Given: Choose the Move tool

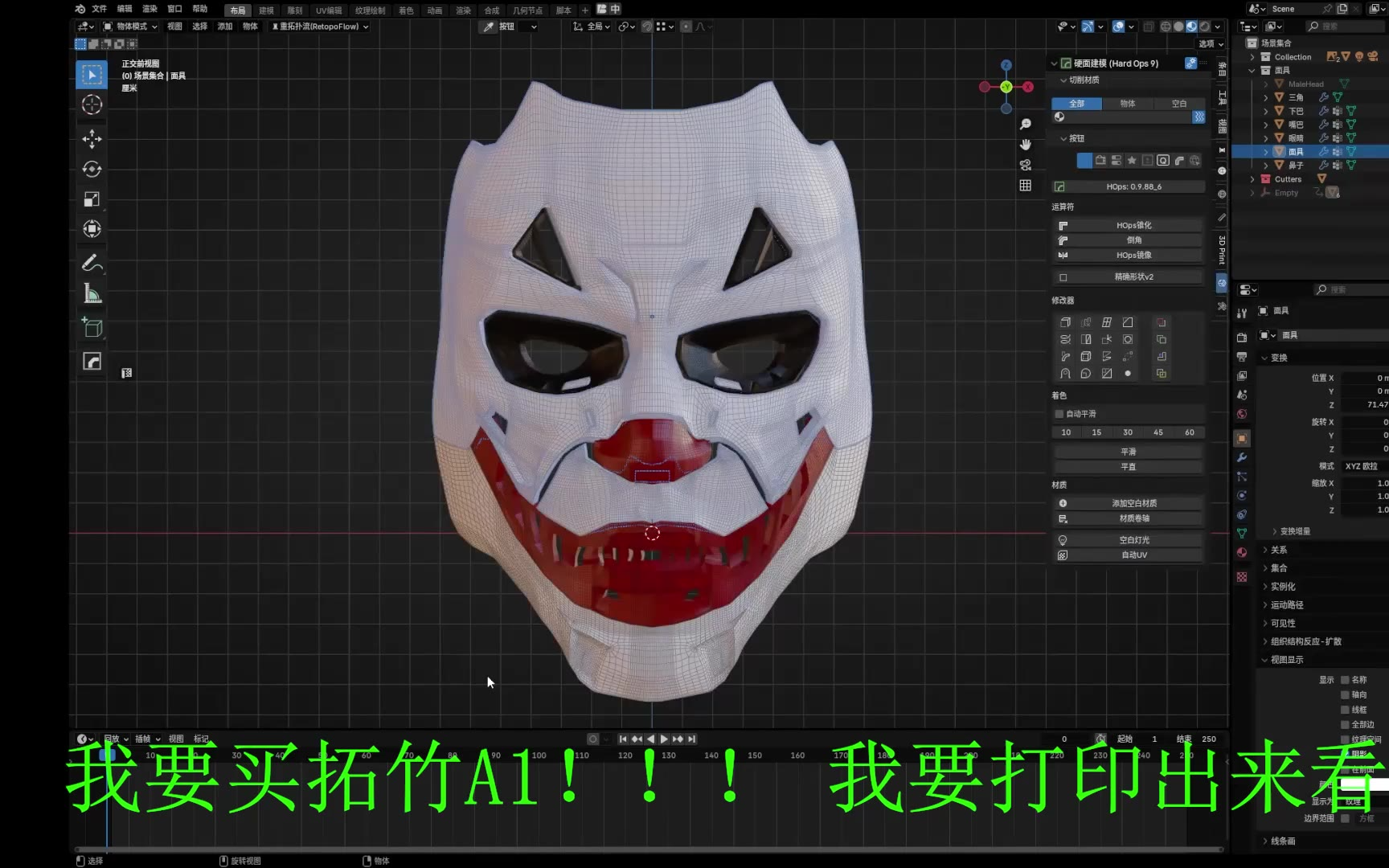Looking at the screenshot, I should [92, 139].
